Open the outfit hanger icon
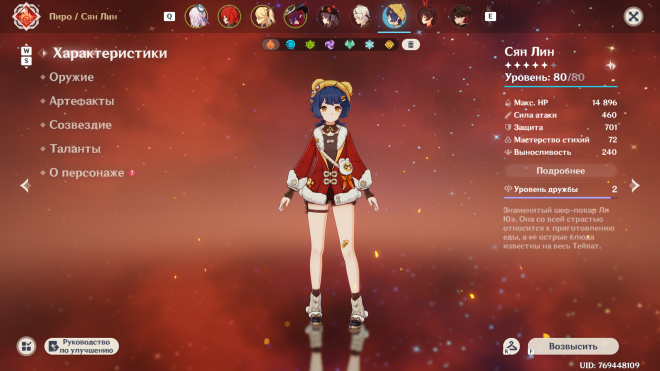660x371 pixels. click(511, 347)
